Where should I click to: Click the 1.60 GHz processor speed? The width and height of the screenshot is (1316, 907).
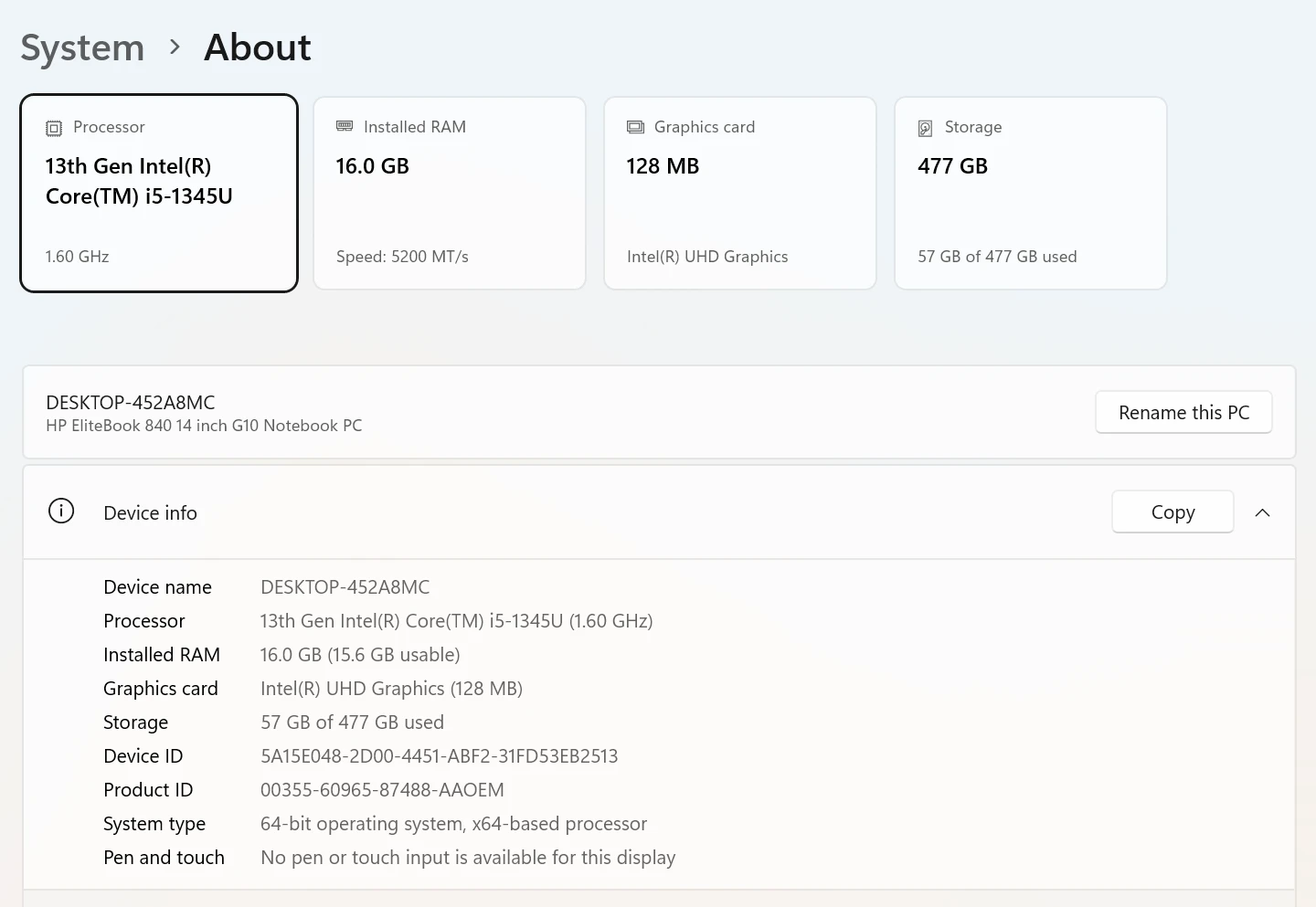click(78, 257)
